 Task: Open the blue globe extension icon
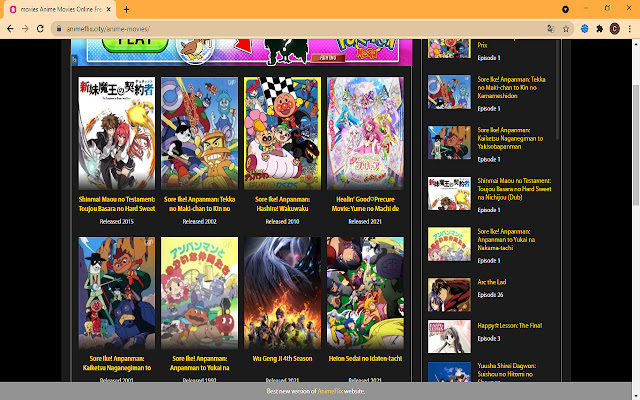pos(584,29)
